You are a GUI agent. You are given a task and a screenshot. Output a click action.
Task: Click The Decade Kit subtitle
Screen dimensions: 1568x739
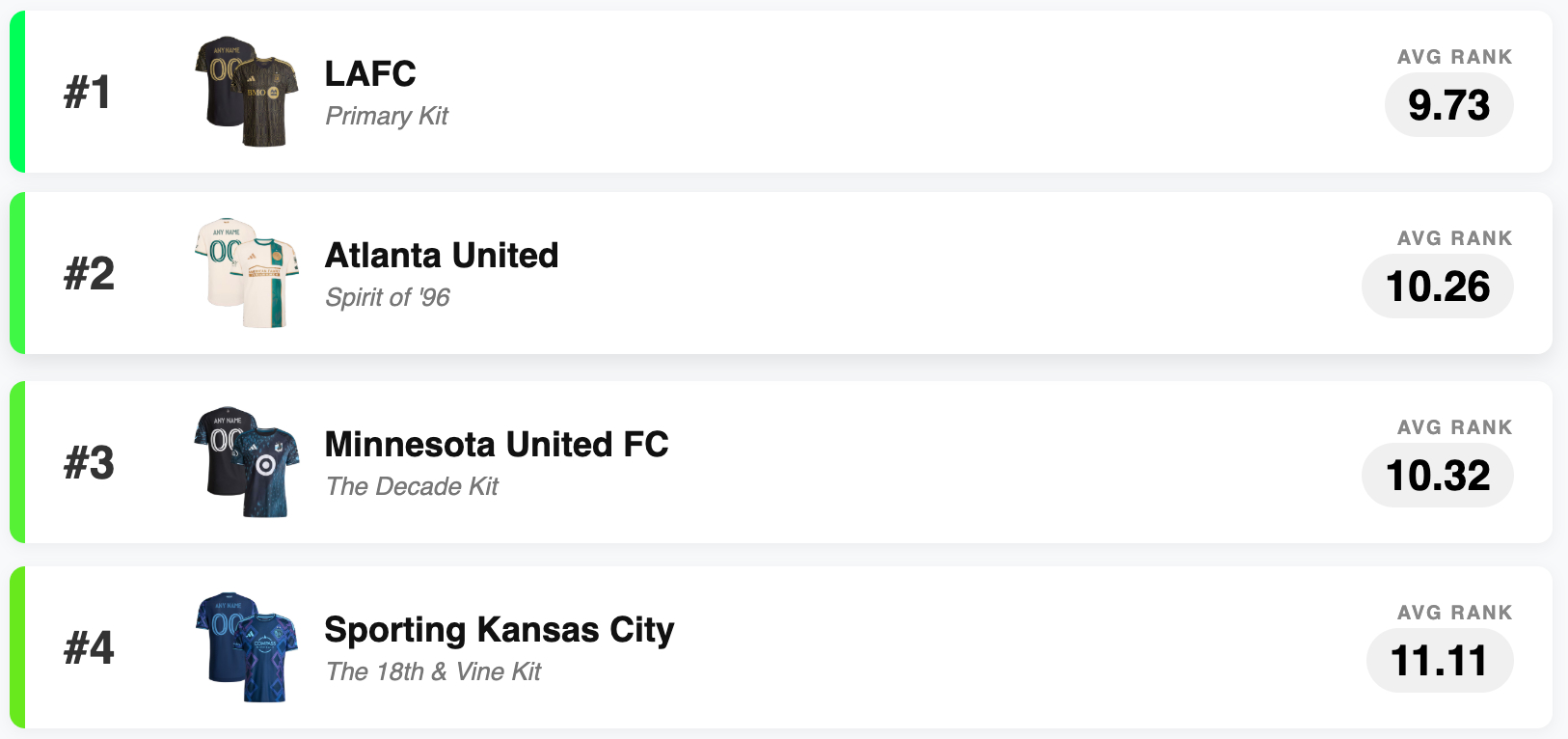click(x=412, y=486)
